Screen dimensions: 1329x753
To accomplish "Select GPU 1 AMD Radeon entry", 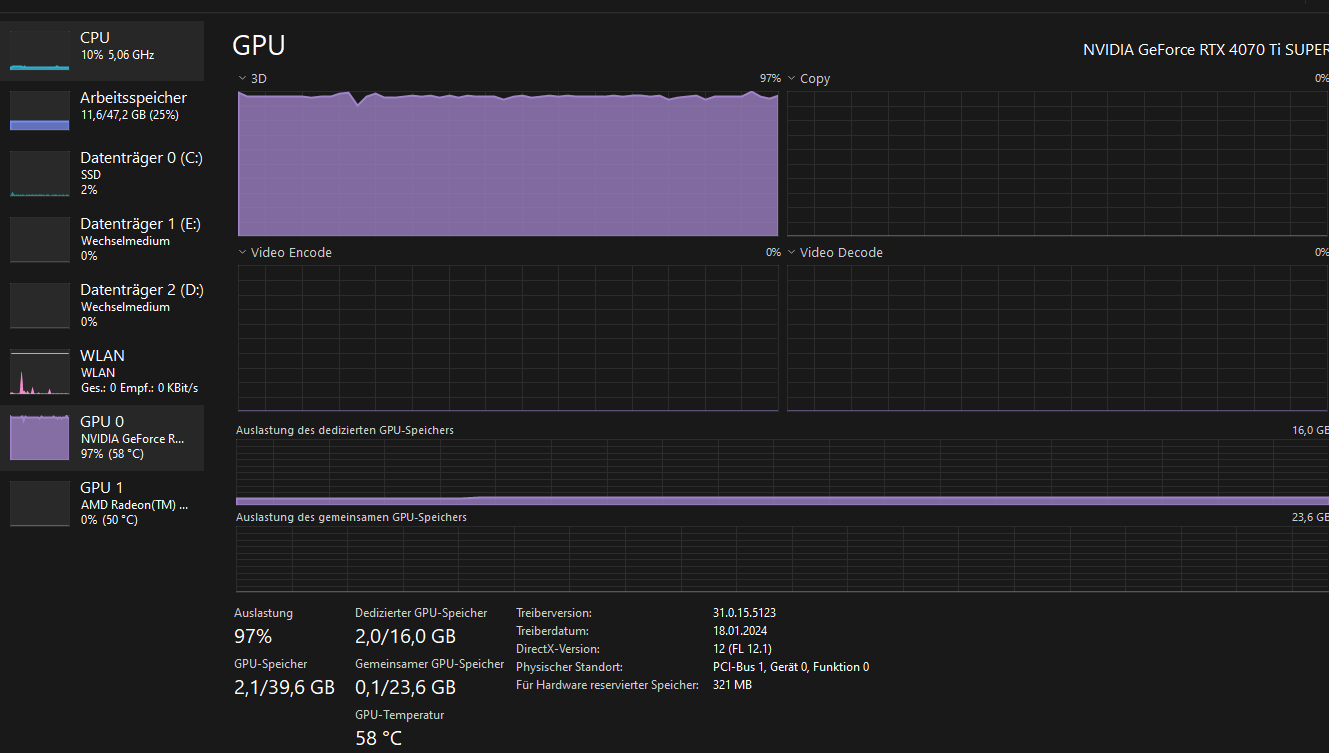I will (x=102, y=503).
